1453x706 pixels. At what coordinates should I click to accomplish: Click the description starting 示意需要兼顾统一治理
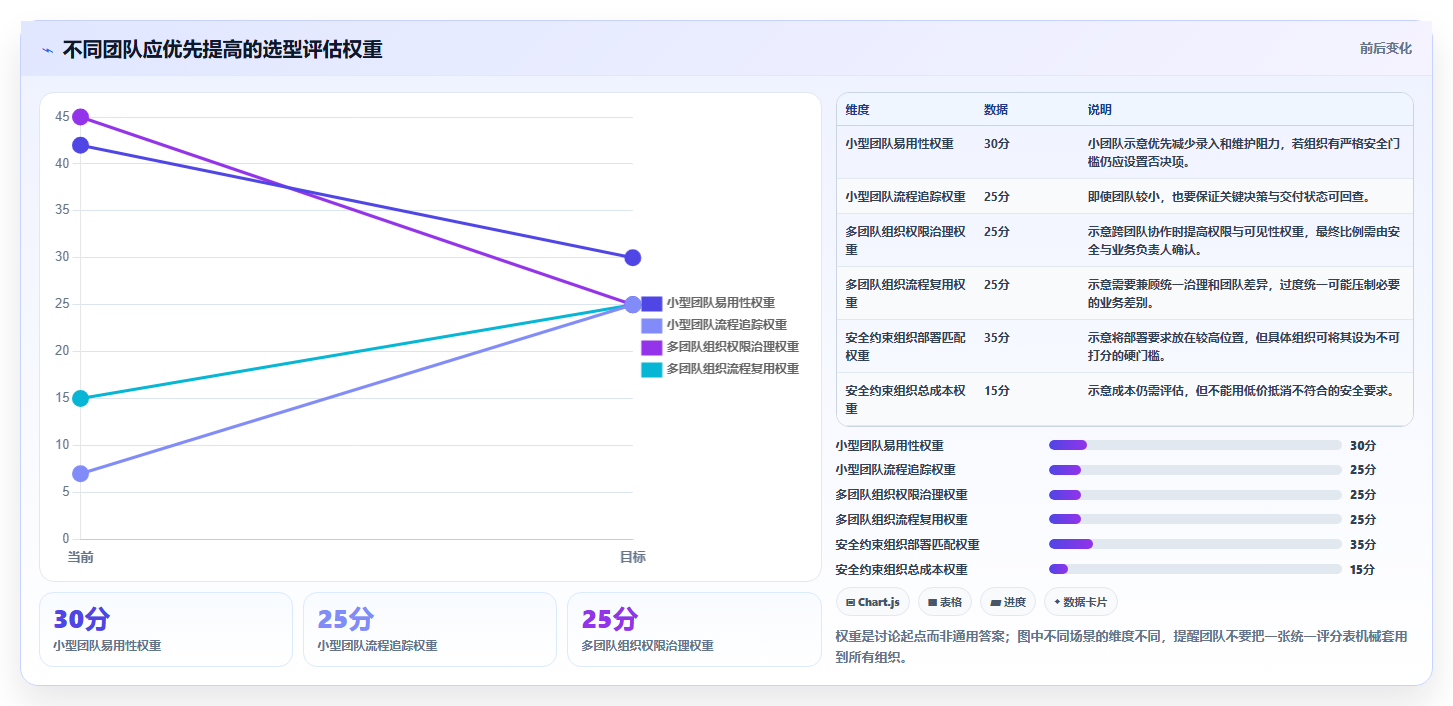coord(1244,293)
